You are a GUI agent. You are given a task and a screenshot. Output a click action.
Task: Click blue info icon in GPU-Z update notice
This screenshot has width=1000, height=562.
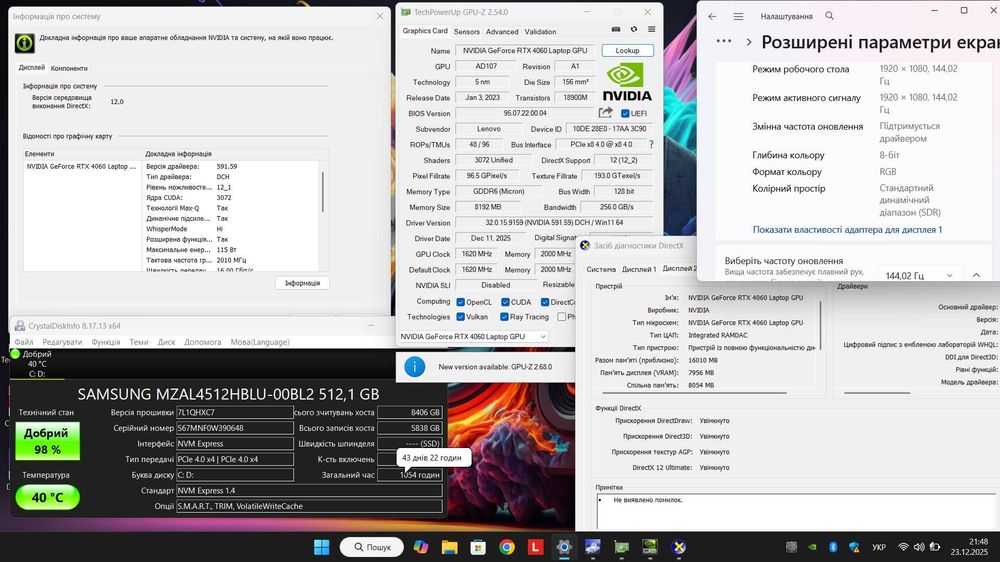coord(415,367)
